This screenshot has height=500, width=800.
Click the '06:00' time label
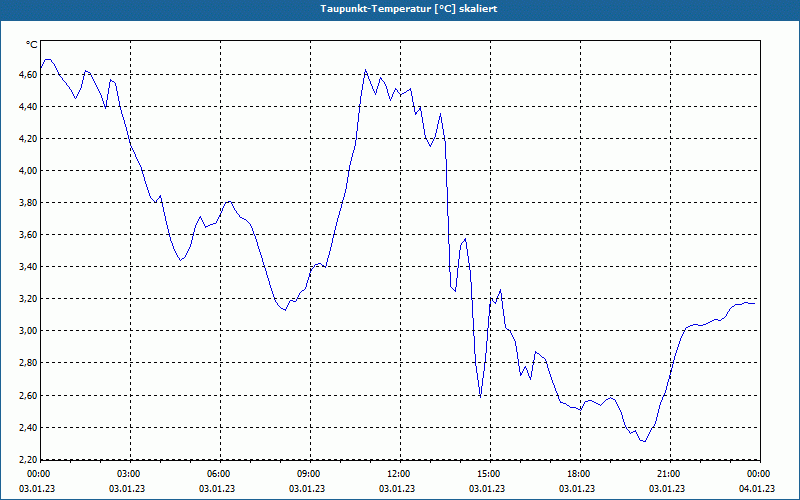pyautogui.click(x=220, y=474)
